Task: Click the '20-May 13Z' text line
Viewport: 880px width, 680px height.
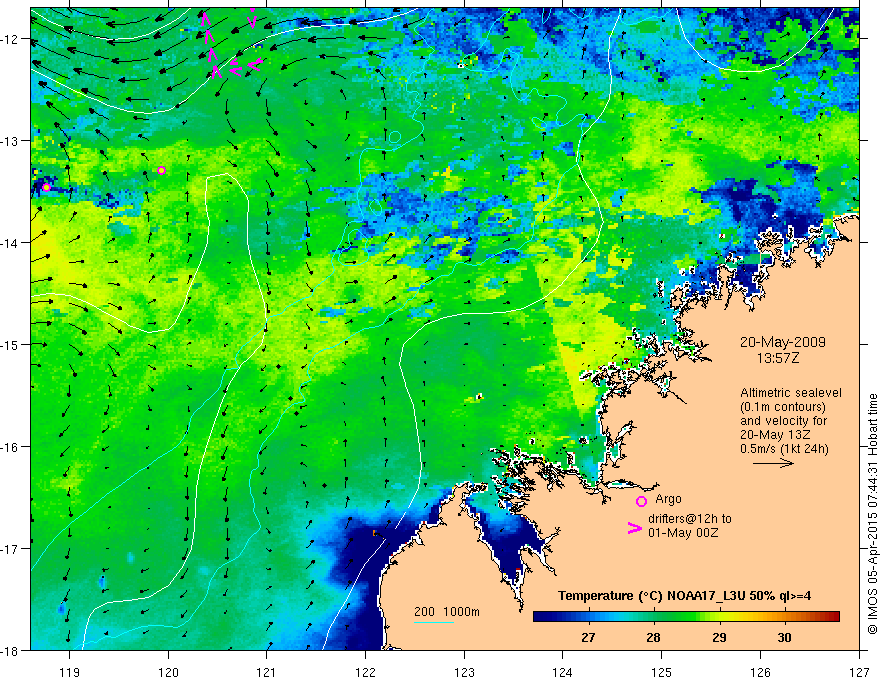Action: pos(774,435)
